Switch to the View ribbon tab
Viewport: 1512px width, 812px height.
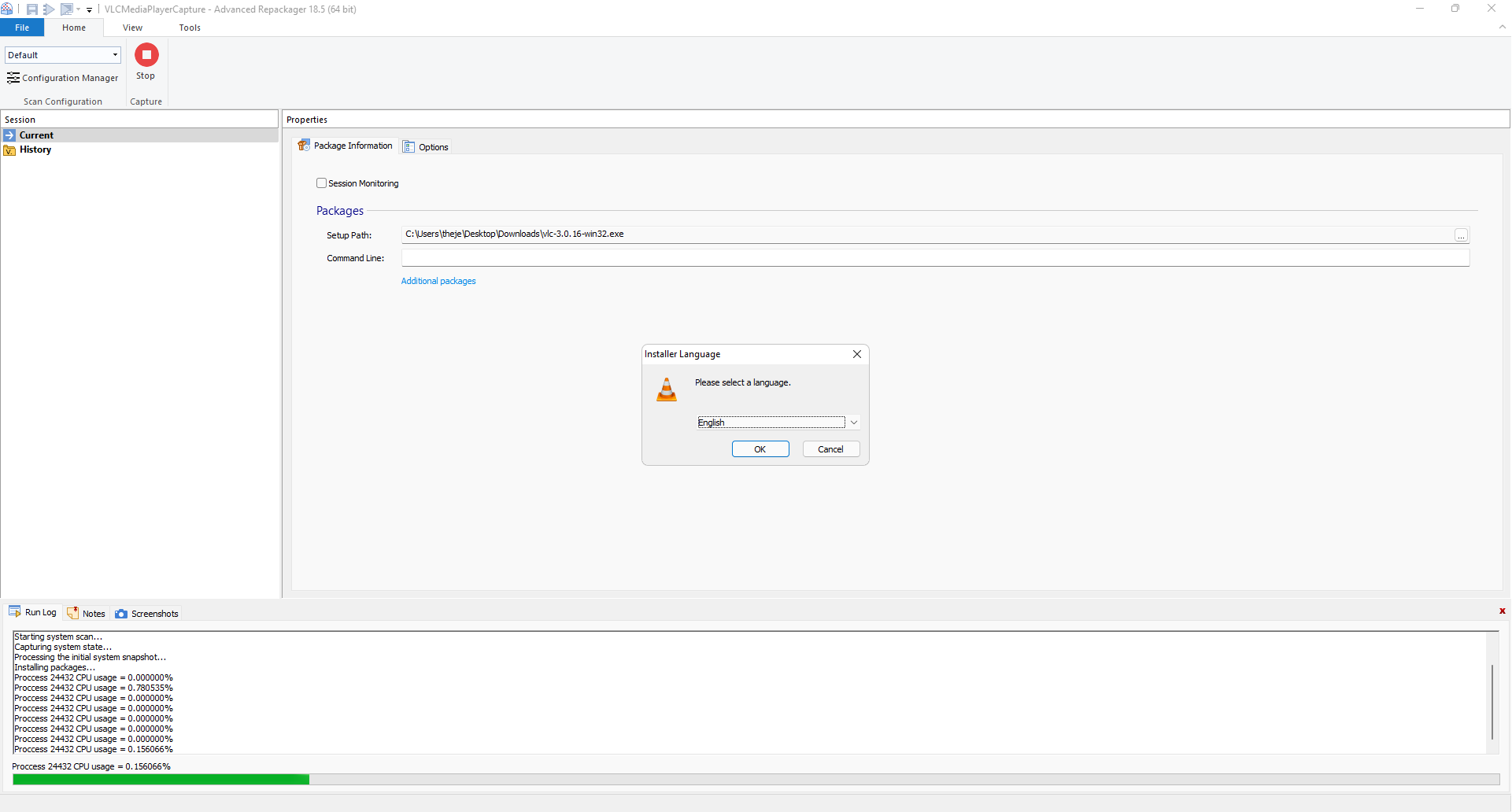pyautogui.click(x=132, y=28)
